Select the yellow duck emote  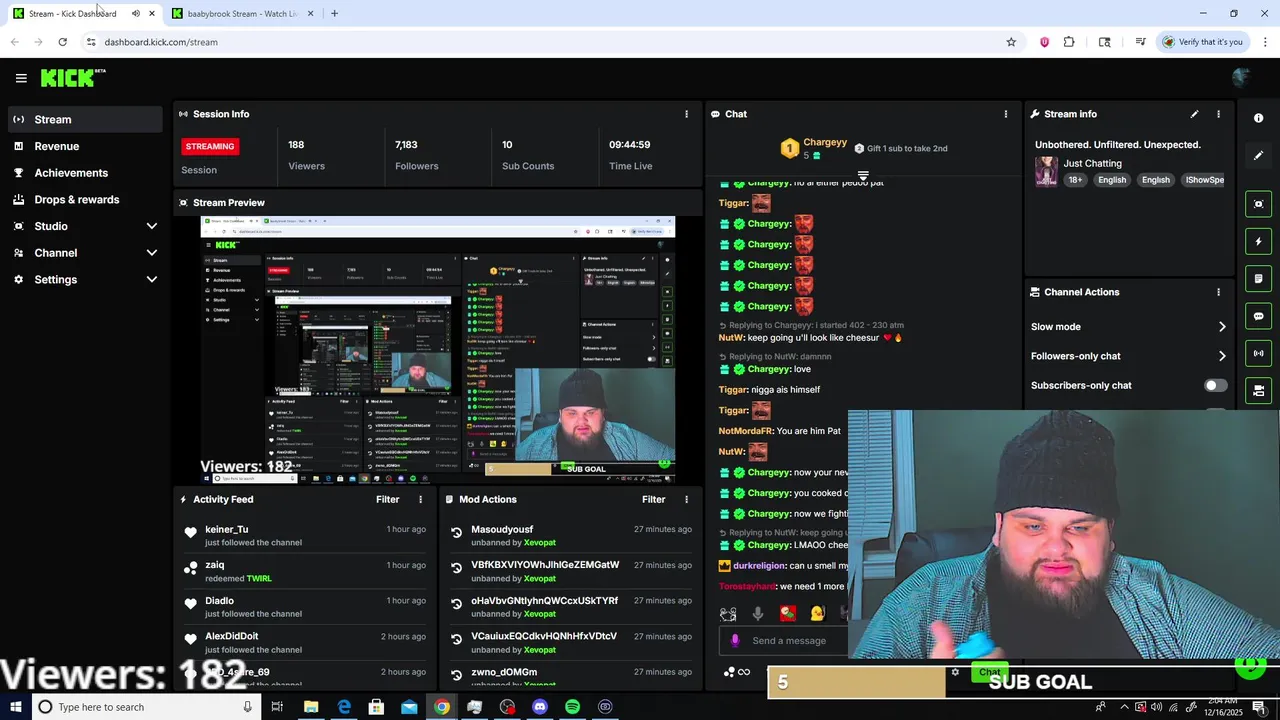[817, 614]
